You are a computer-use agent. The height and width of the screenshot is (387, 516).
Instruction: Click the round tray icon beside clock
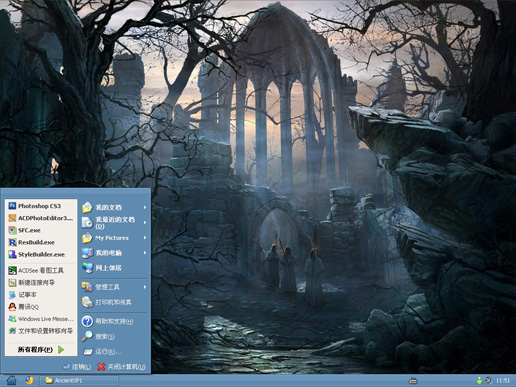tap(488, 380)
